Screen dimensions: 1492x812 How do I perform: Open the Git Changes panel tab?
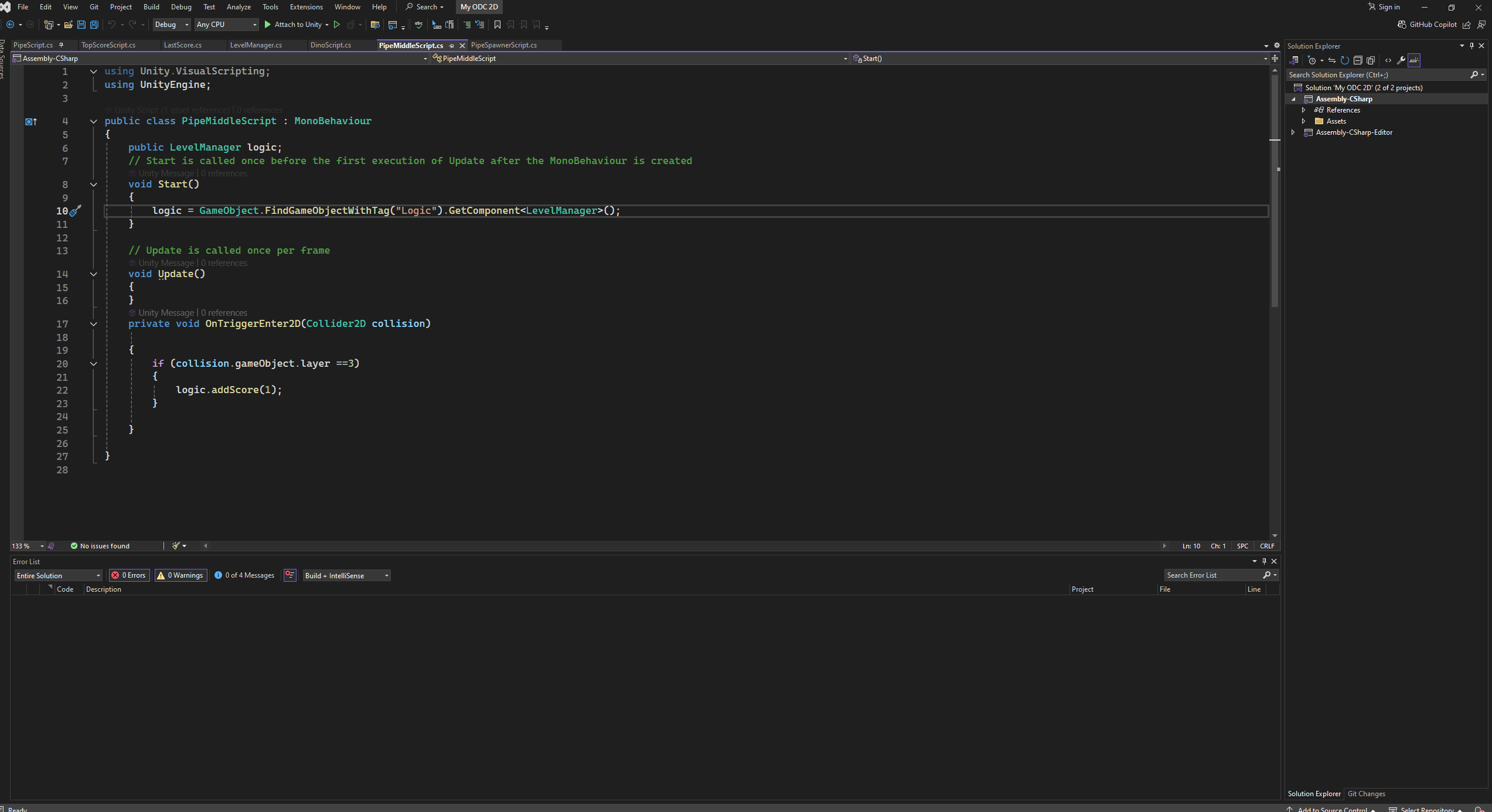click(1366, 794)
